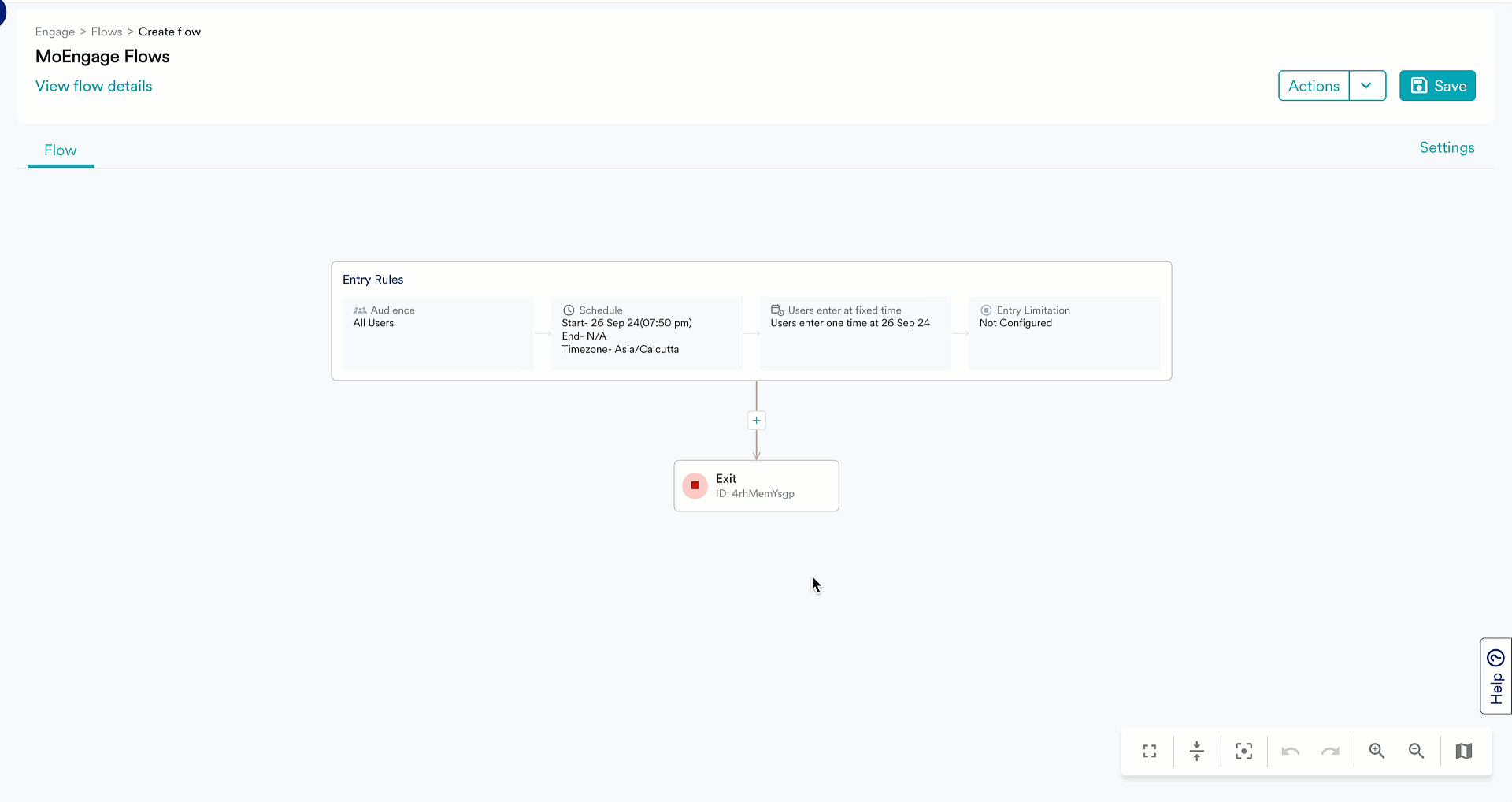This screenshot has width=1512, height=802.
Task: Click the Entry Rules heading
Action: click(x=372, y=280)
